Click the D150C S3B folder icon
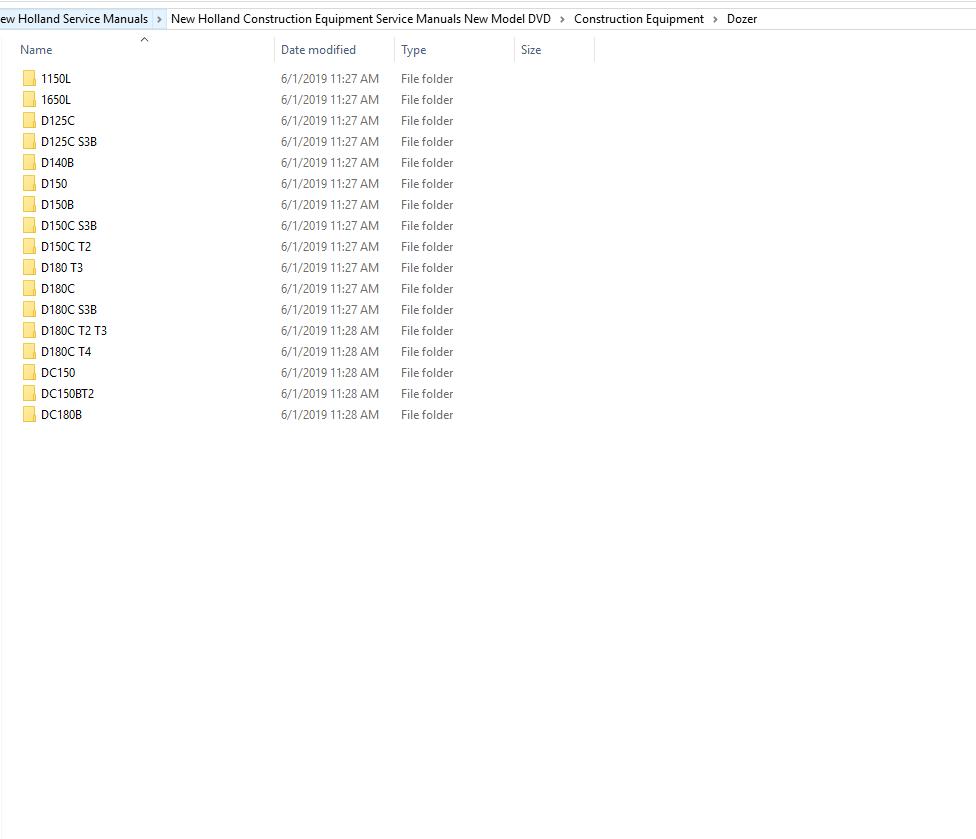The height and width of the screenshot is (839, 976). coord(29,225)
